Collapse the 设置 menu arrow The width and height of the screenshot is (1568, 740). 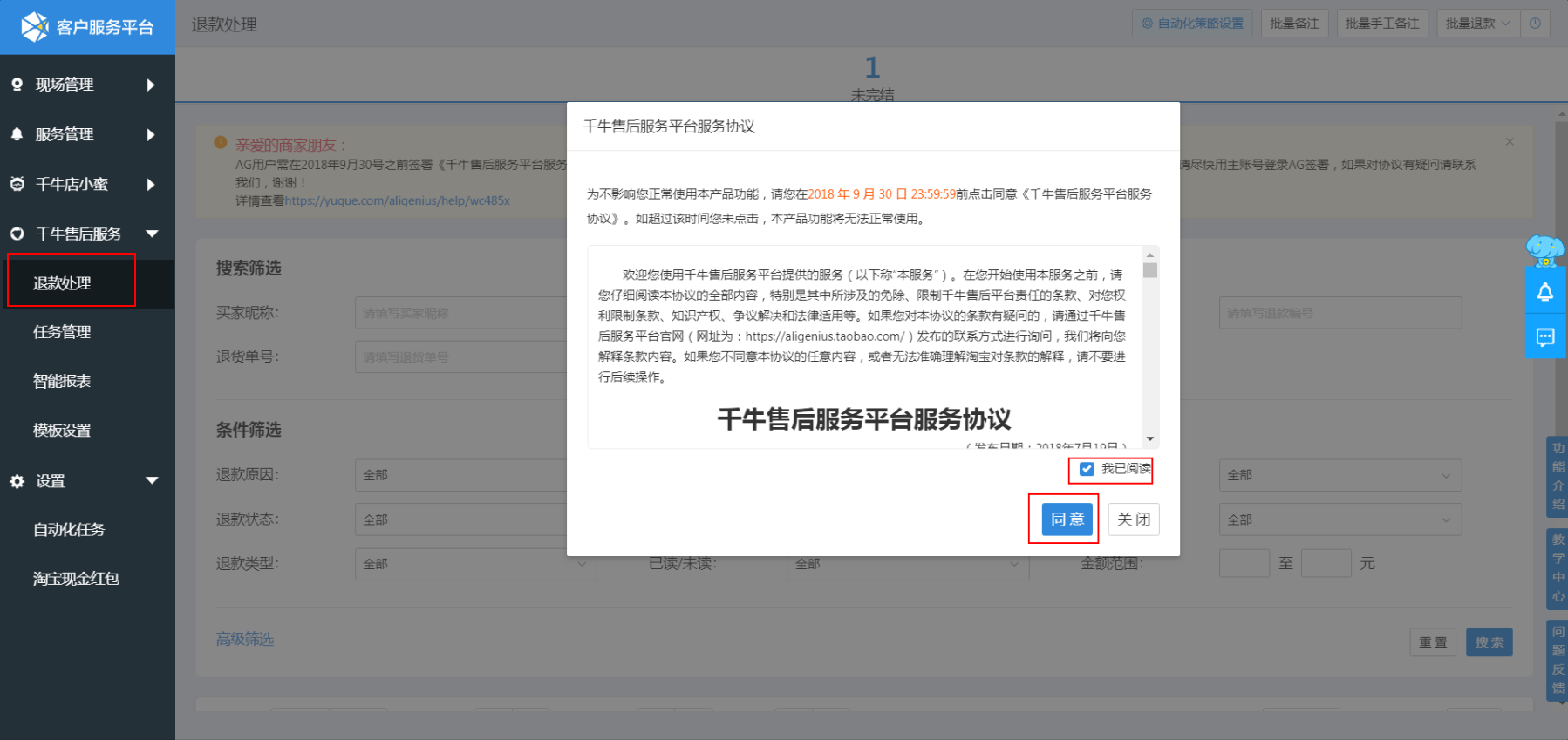(152, 480)
